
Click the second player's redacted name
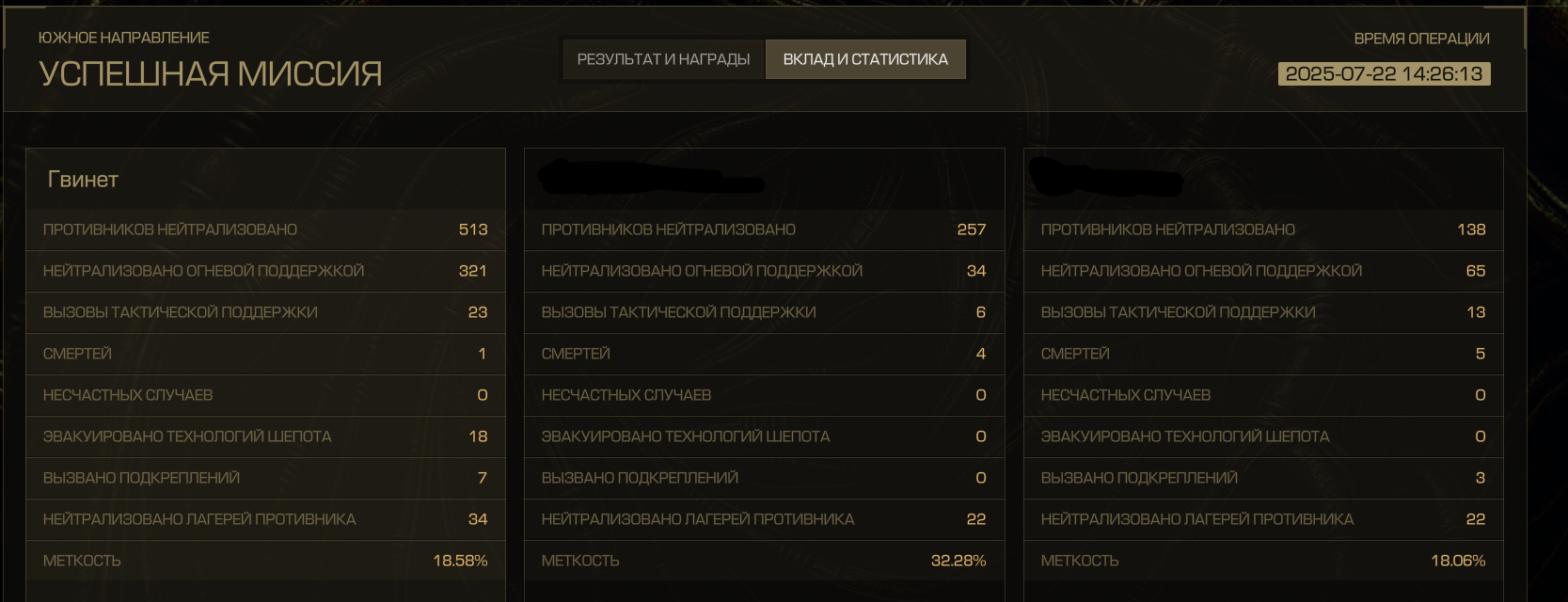pyautogui.click(x=649, y=177)
